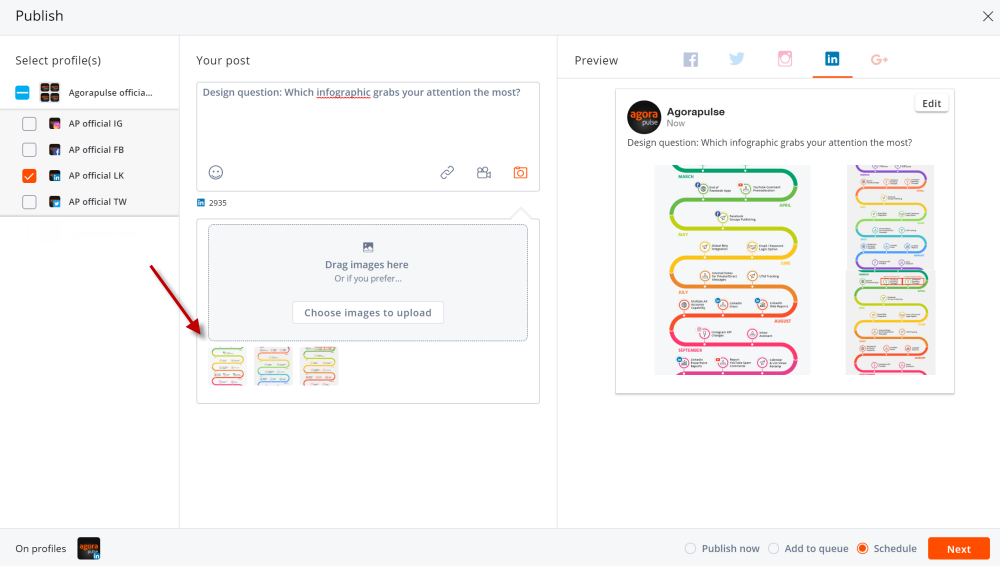
Task: Click the Next button
Action: coord(958,548)
